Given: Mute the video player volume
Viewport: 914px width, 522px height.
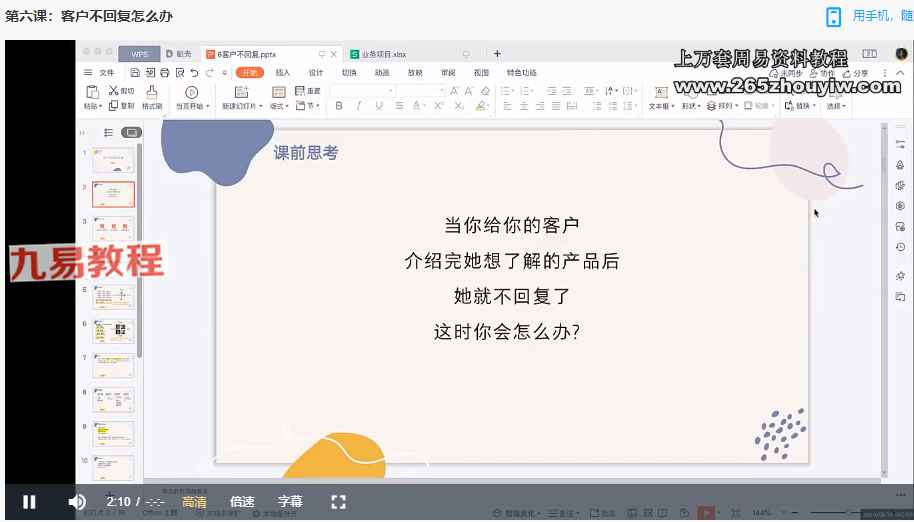Looking at the screenshot, I should [x=77, y=502].
